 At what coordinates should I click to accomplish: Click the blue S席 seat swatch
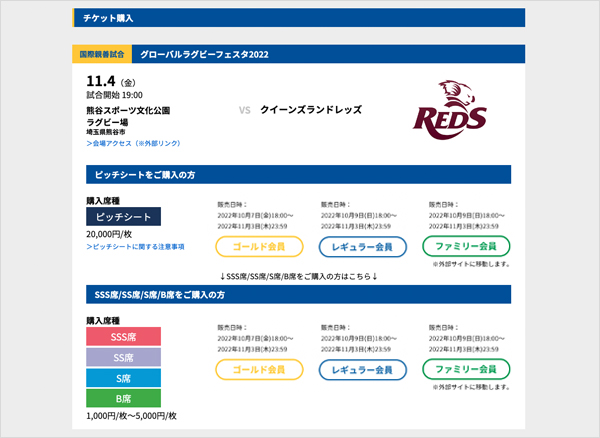tap(123, 378)
